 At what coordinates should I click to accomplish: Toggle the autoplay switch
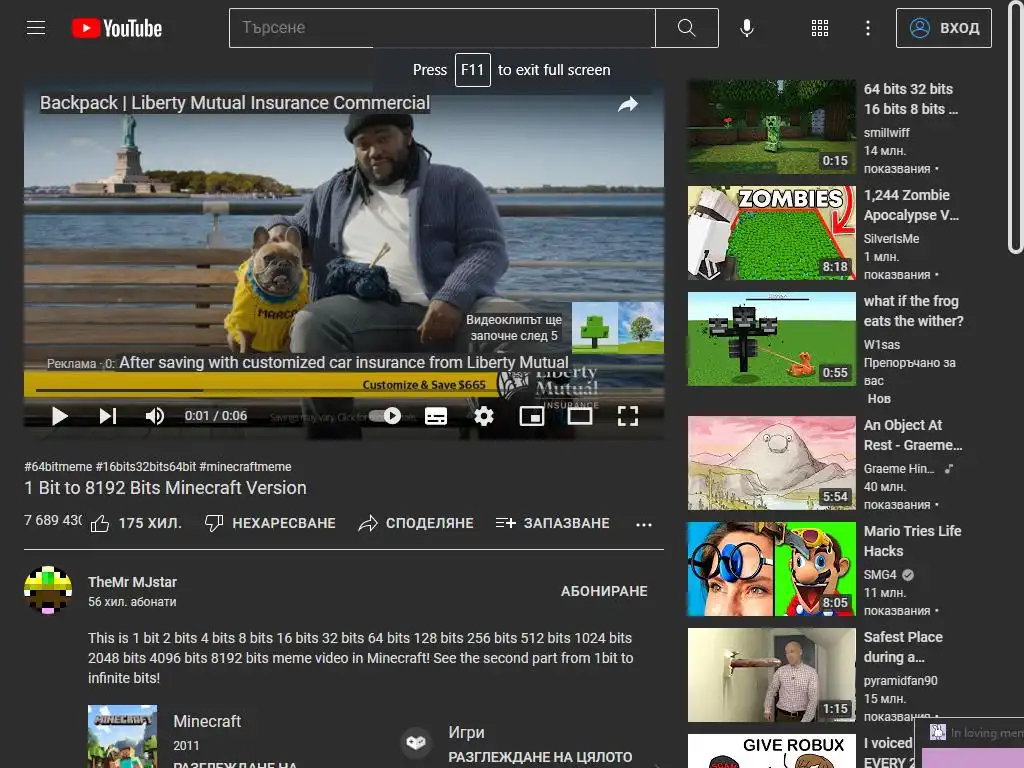(x=385, y=416)
